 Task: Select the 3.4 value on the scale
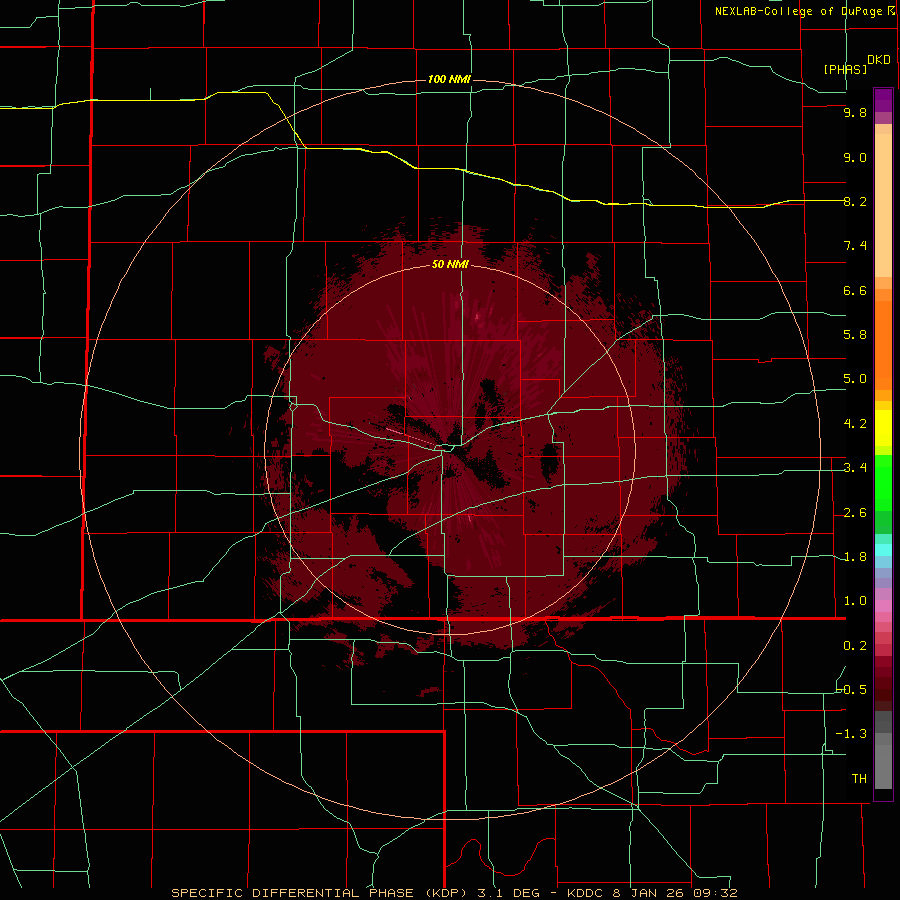pyautogui.click(x=855, y=468)
